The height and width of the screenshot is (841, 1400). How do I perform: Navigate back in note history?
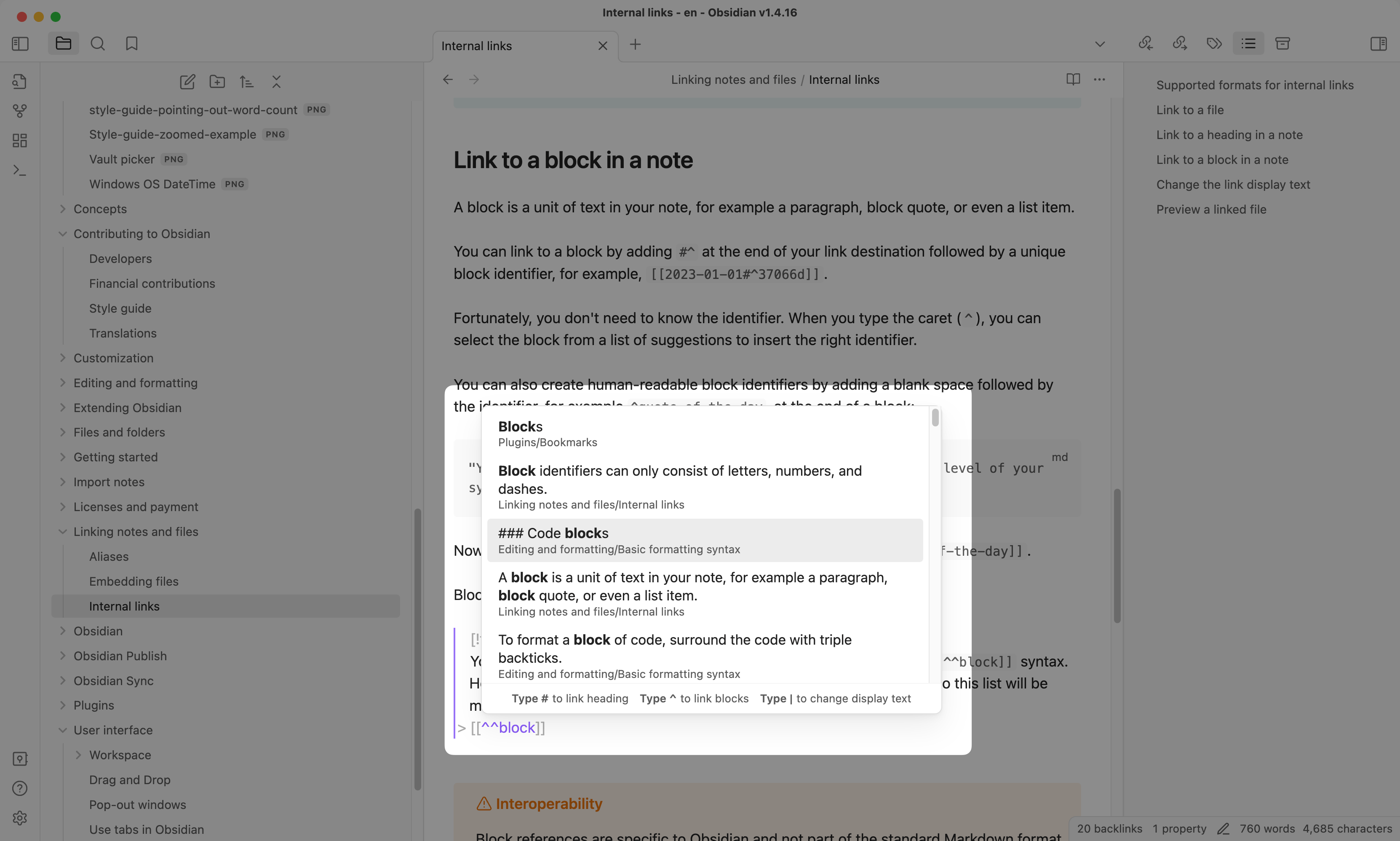click(x=448, y=79)
